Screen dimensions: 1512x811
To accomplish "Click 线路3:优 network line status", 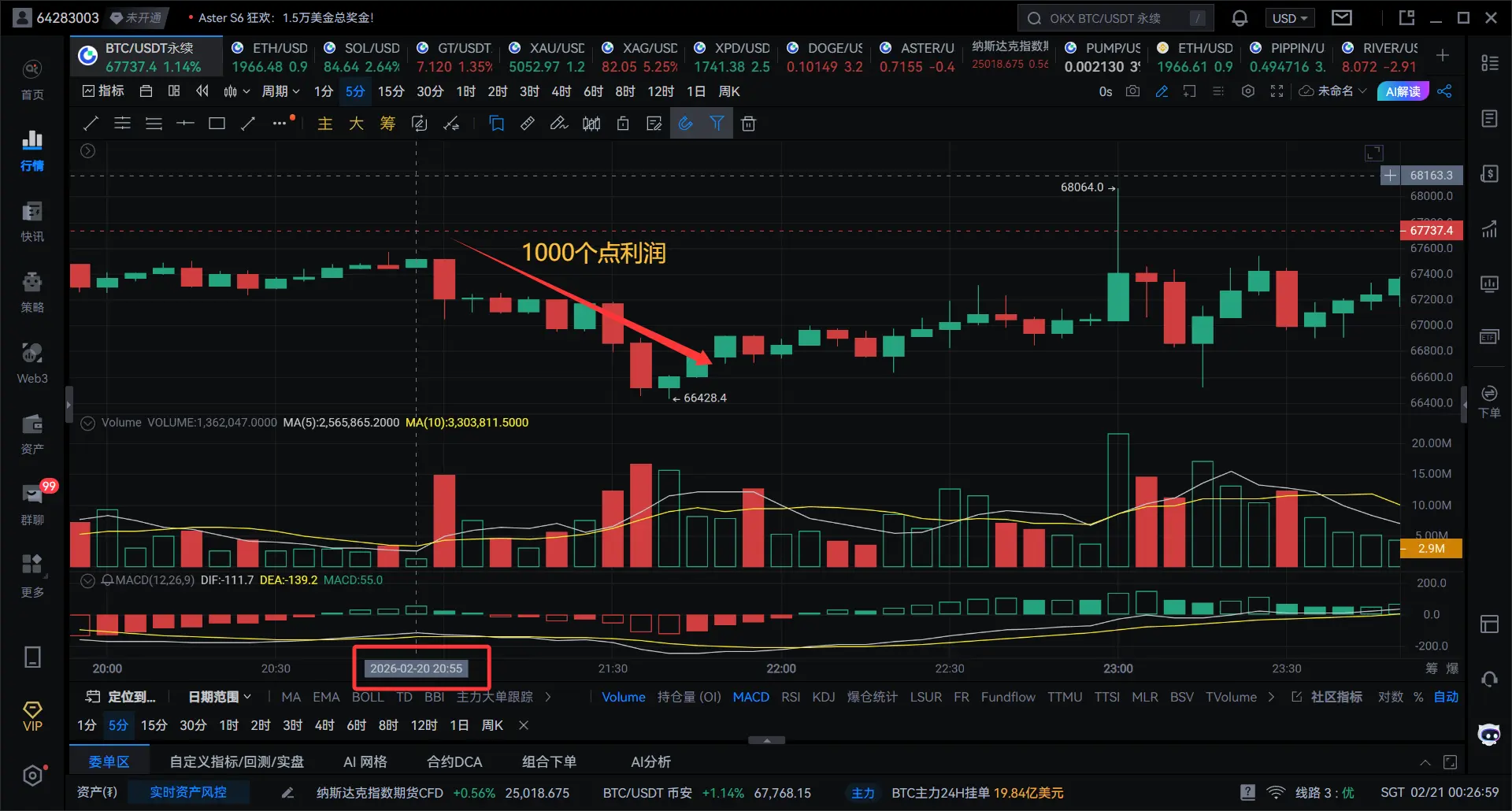I will coord(1325,793).
